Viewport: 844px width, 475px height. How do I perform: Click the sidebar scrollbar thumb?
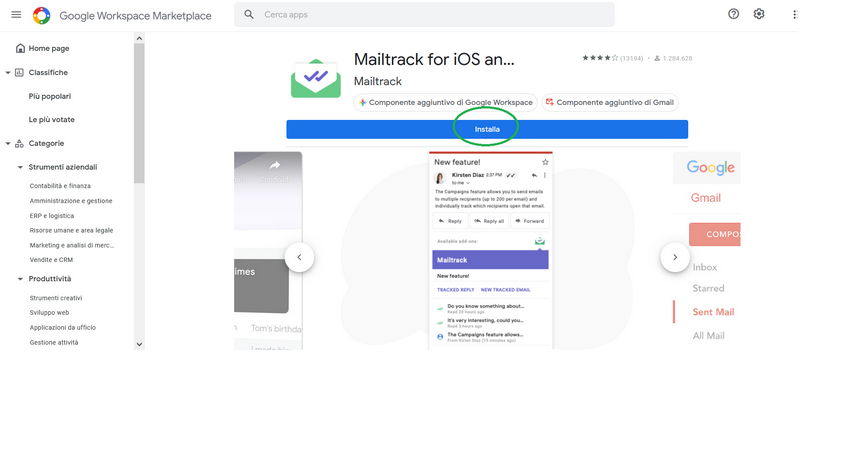coord(139,114)
